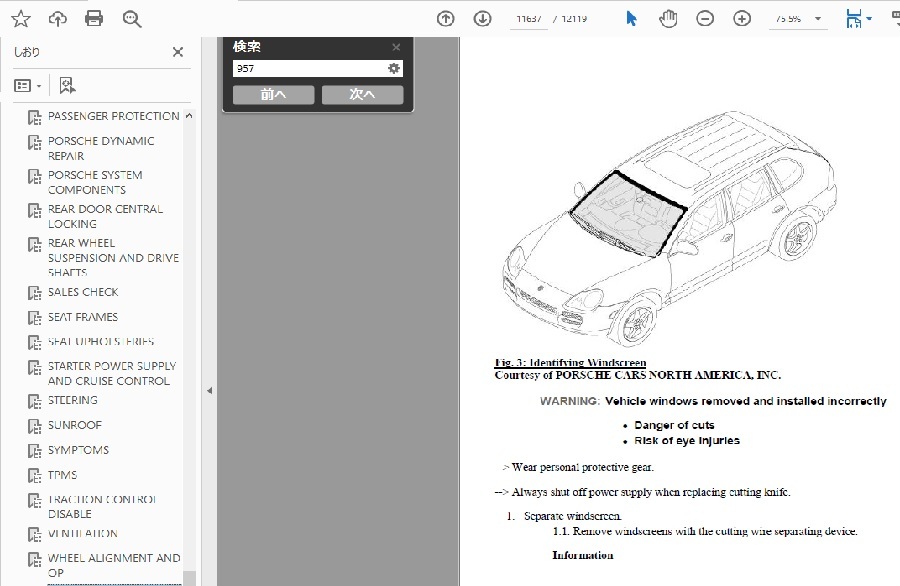Click the cloud upload icon
Image resolution: width=900 pixels, height=586 pixels.
point(57,19)
